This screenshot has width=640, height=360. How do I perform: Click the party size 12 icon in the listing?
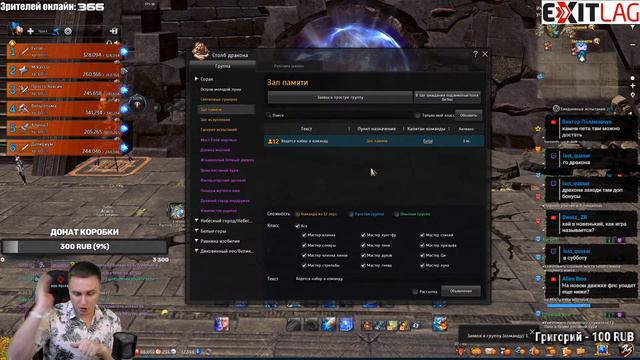click(x=273, y=141)
